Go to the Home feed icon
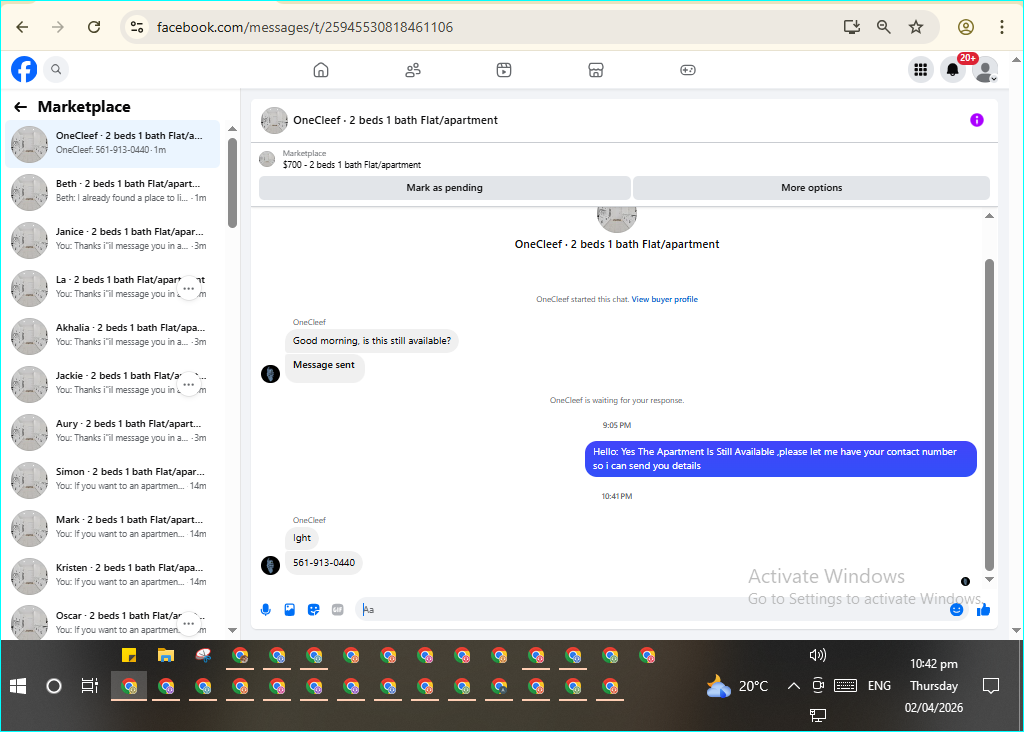Image resolution: width=1024 pixels, height=732 pixels. tap(321, 70)
